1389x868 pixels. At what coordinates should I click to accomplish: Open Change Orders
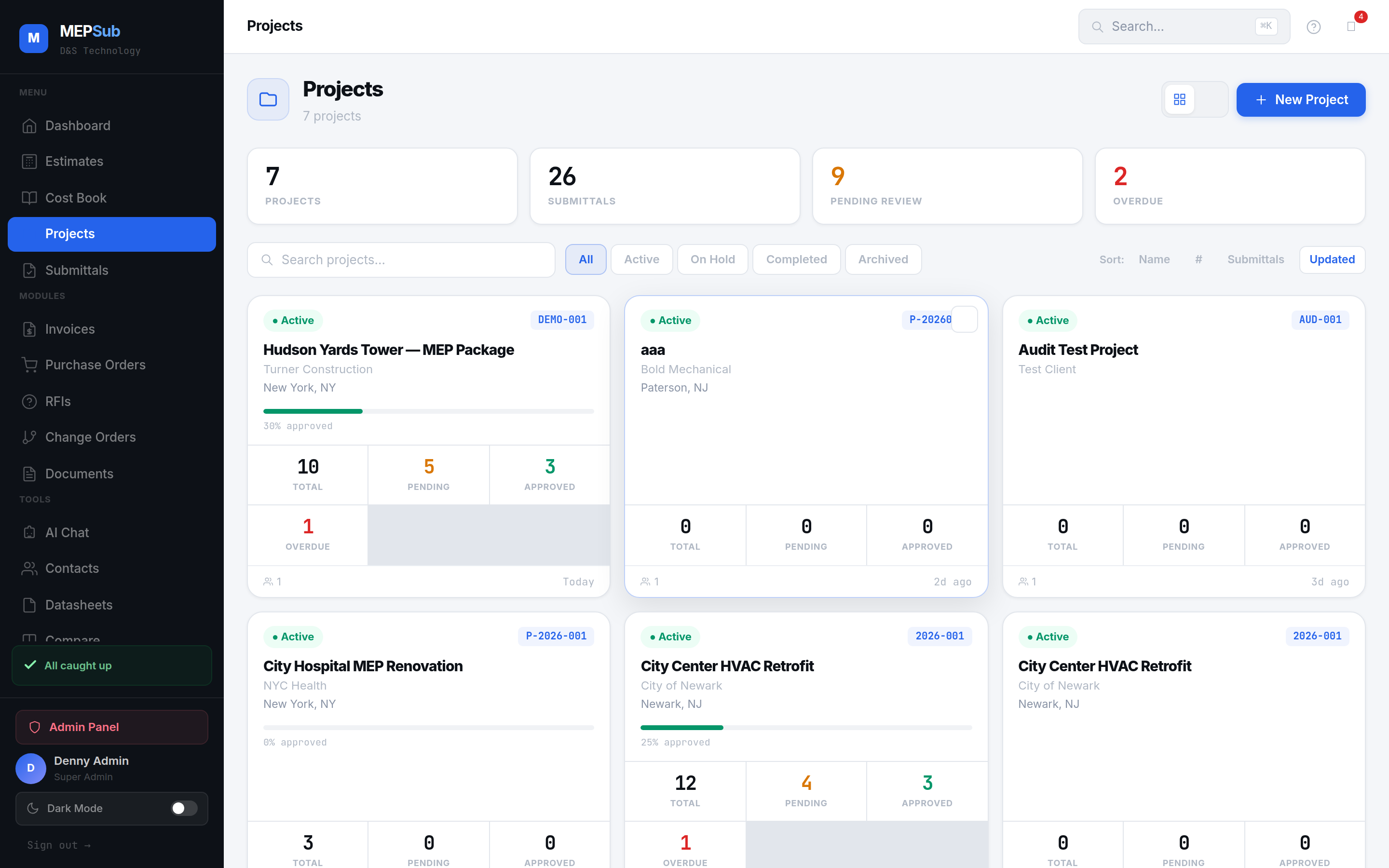[x=90, y=437]
